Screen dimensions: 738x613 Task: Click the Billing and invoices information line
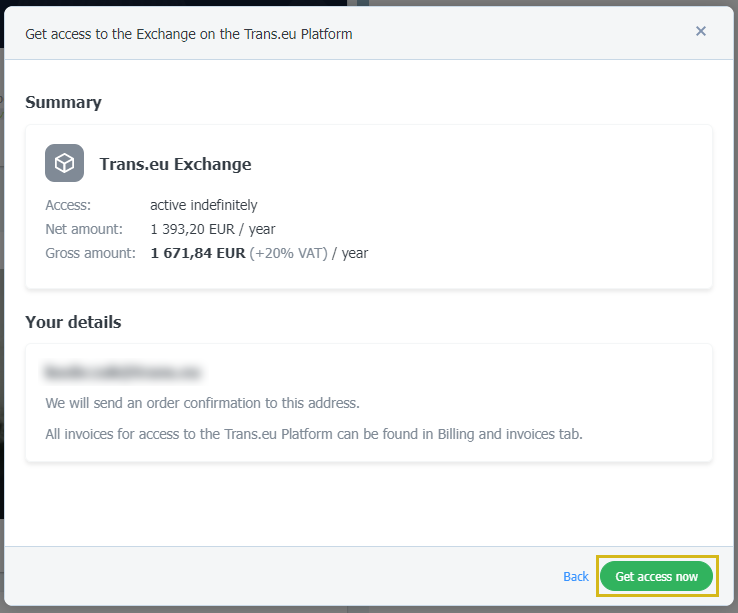pos(314,434)
